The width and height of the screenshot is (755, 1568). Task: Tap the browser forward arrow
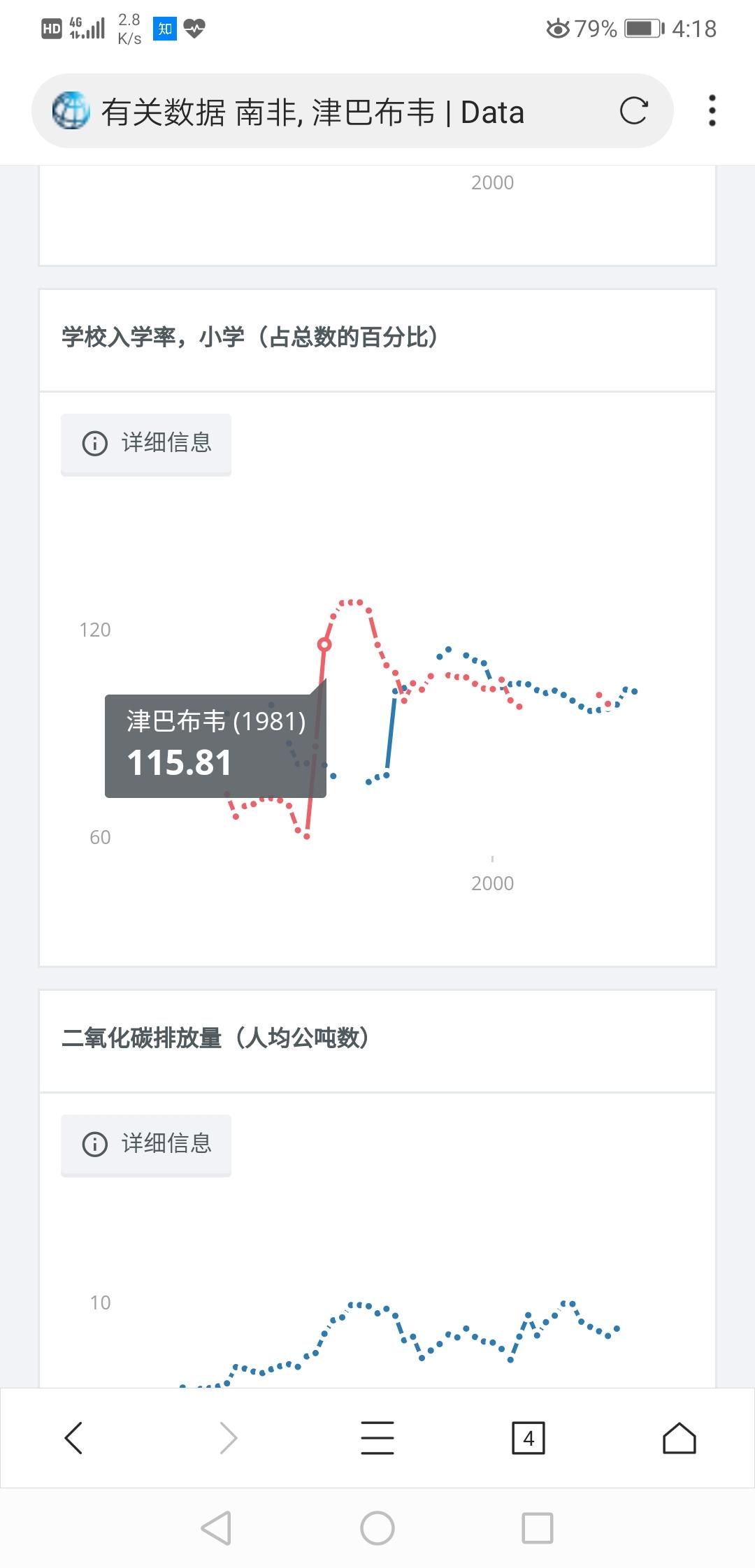pos(228,1438)
